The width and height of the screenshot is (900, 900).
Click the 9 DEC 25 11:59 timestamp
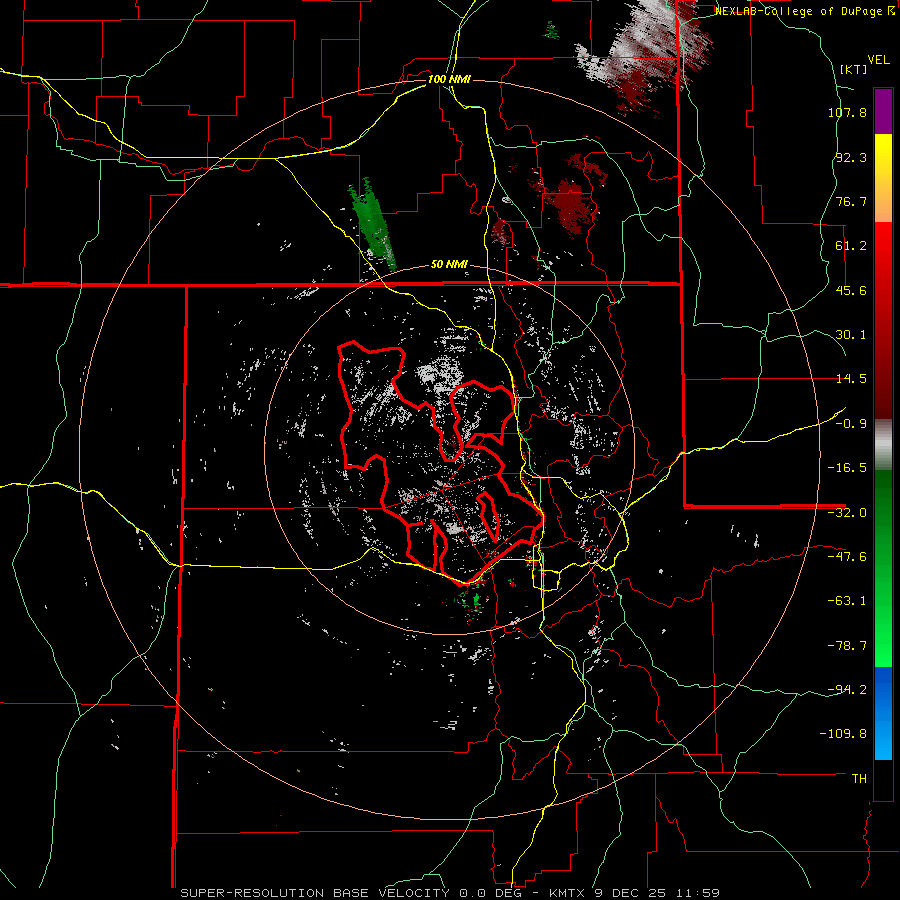[655, 893]
